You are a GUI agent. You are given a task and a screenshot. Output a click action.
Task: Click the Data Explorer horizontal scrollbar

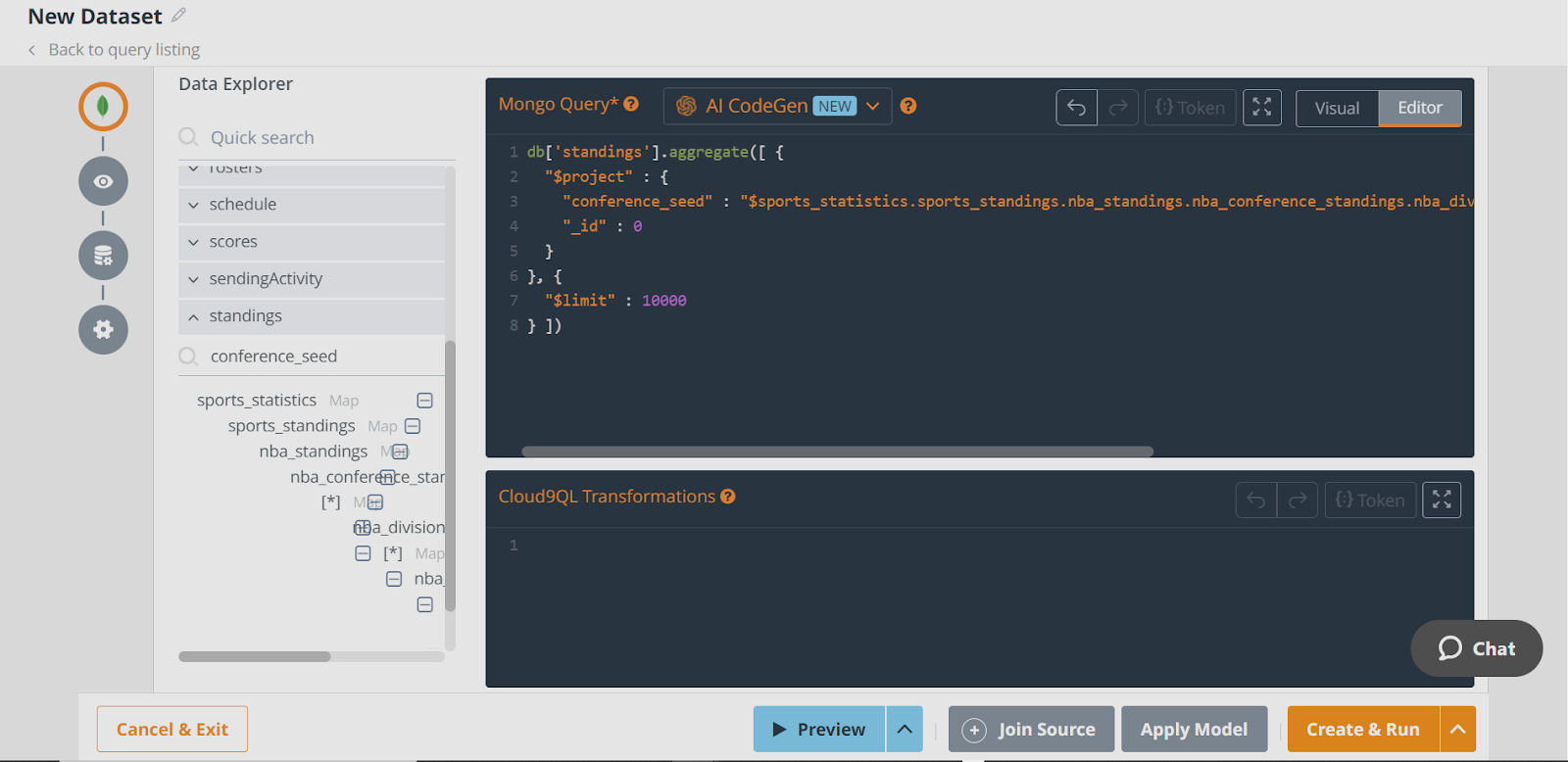(x=255, y=656)
